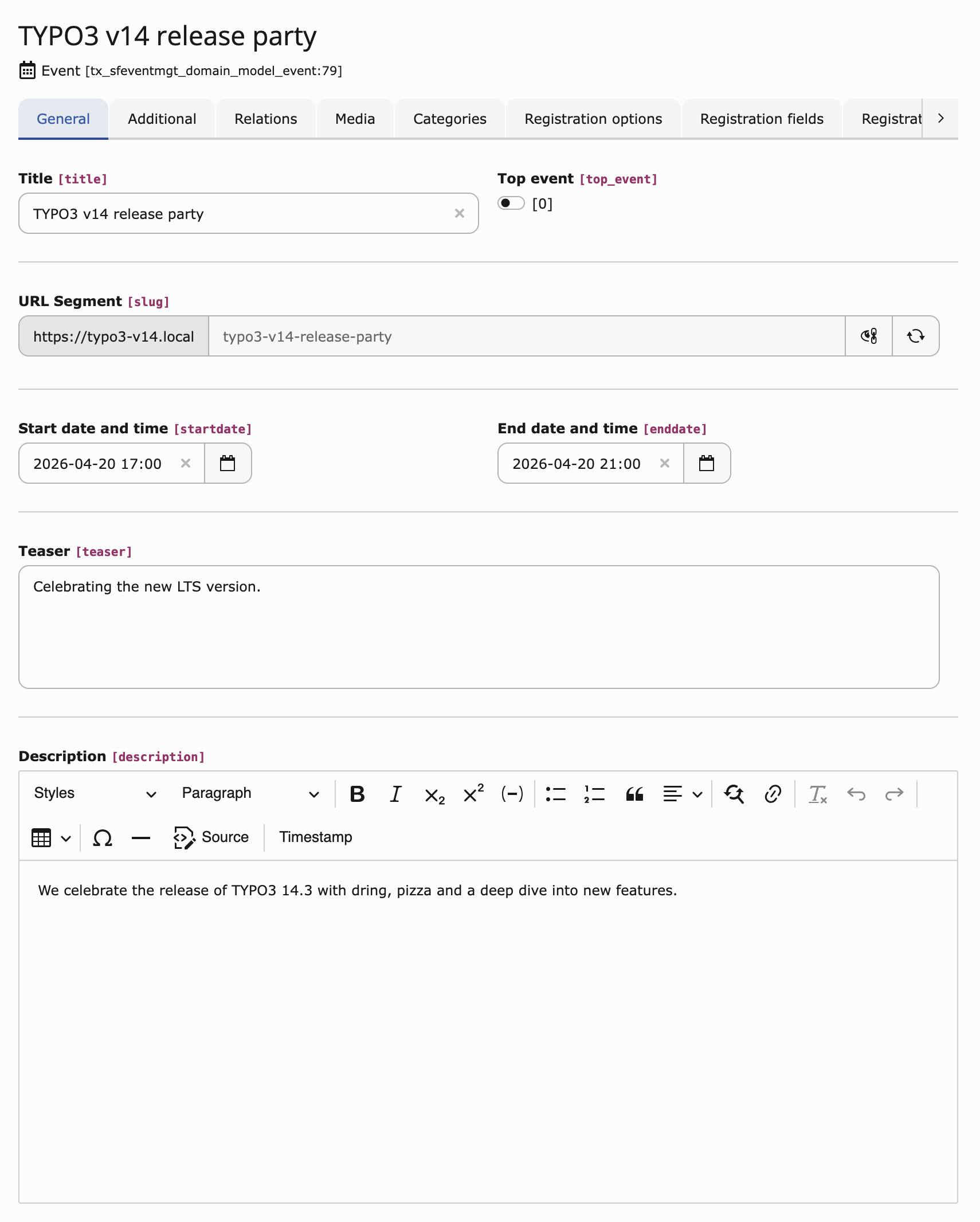Toggle slug synchronization lock icon
This screenshot has height=1222, width=980.
click(869, 336)
